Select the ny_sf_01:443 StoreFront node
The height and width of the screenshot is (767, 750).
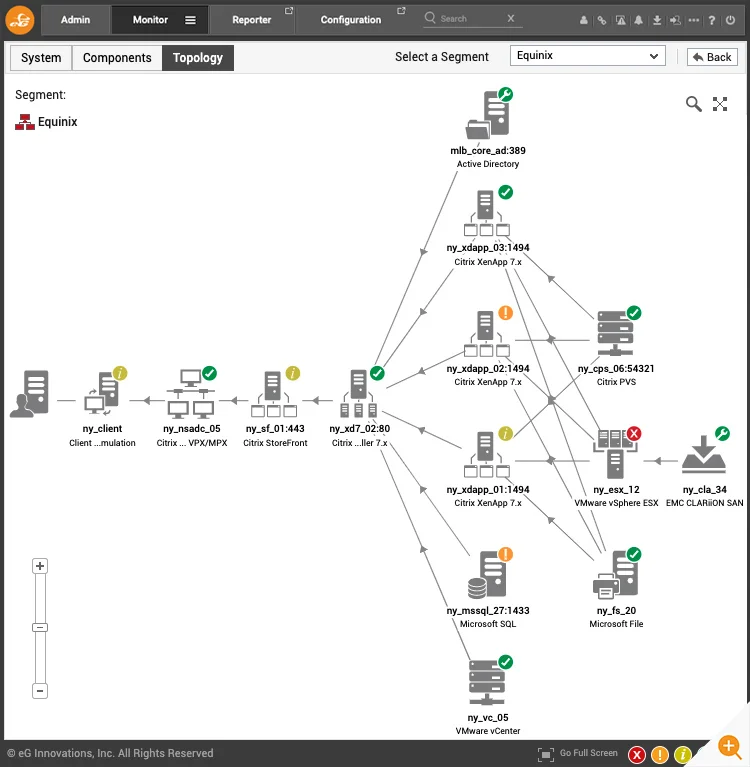coord(274,394)
